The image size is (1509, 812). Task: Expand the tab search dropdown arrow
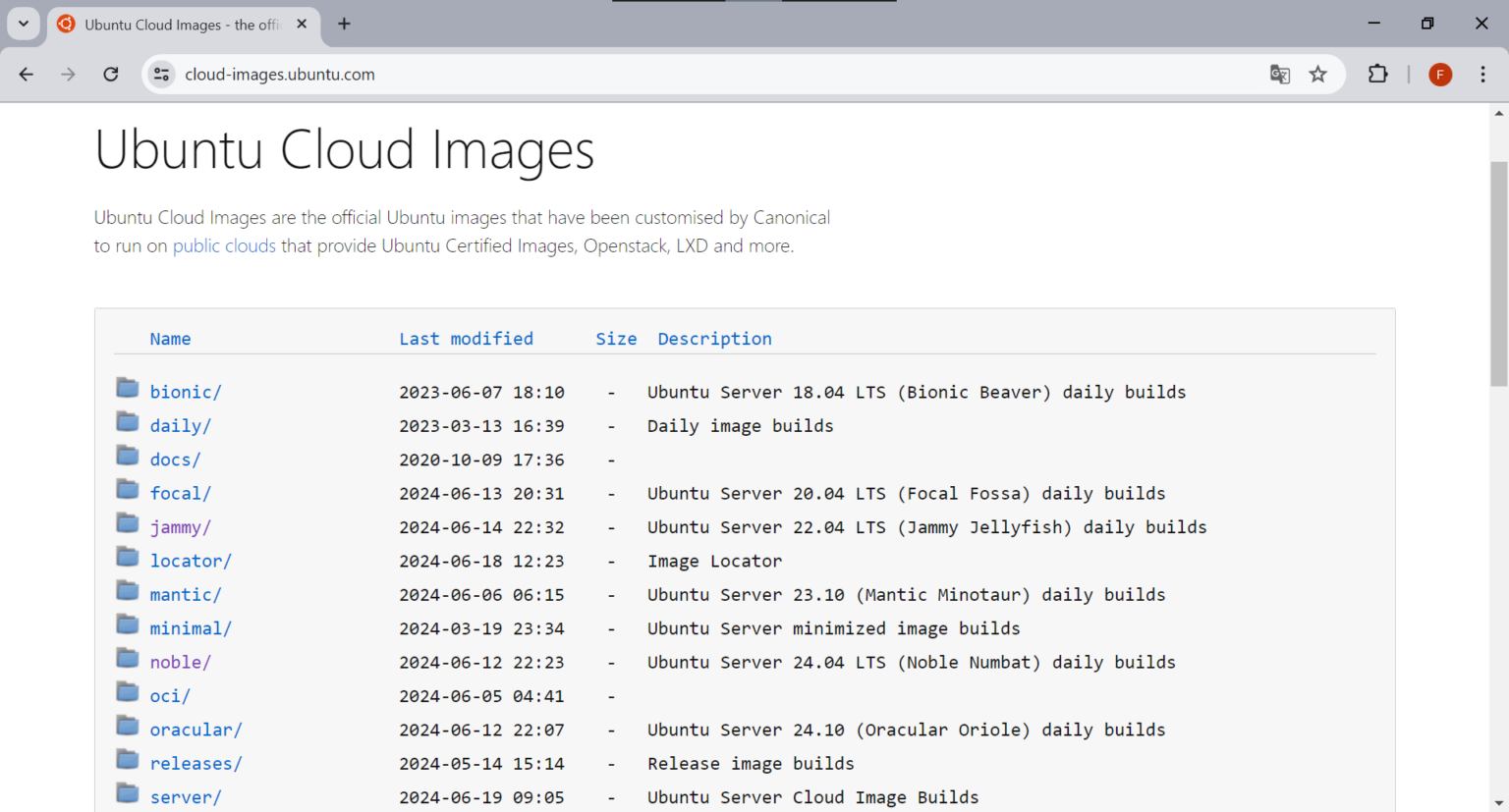pos(24,24)
